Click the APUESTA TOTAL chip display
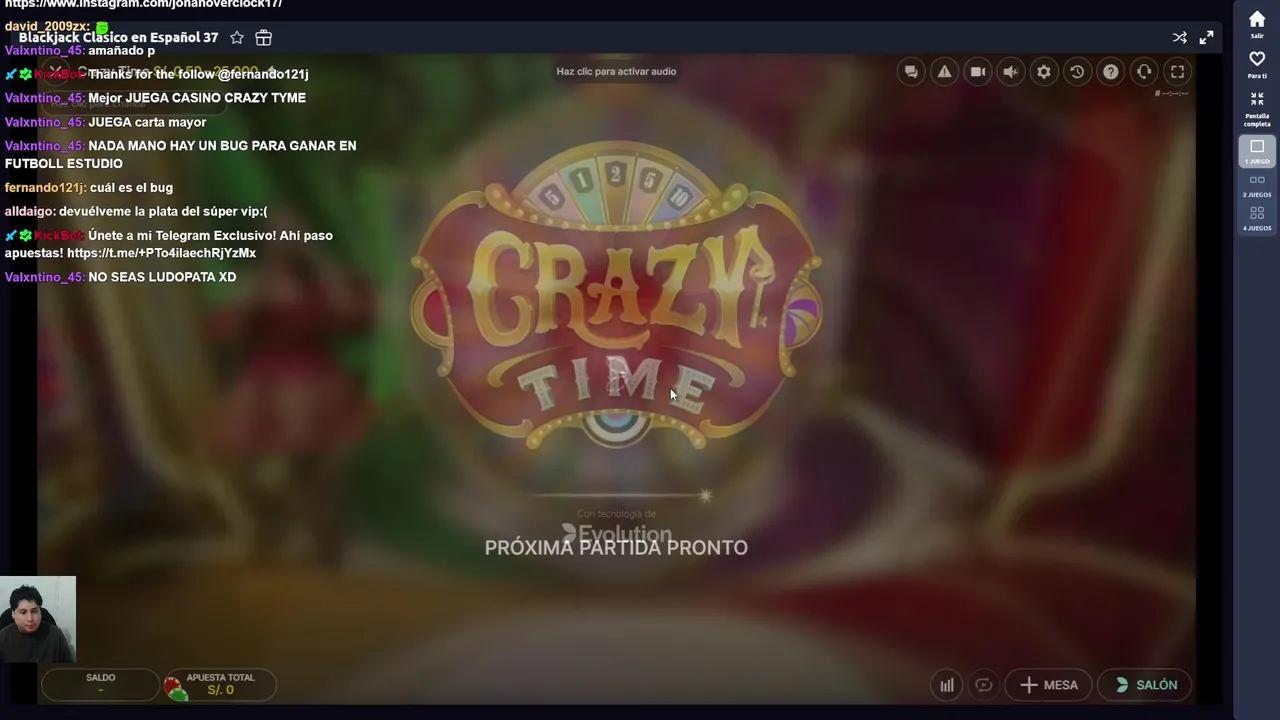Viewport: 1280px width, 720px height. [219, 685]
